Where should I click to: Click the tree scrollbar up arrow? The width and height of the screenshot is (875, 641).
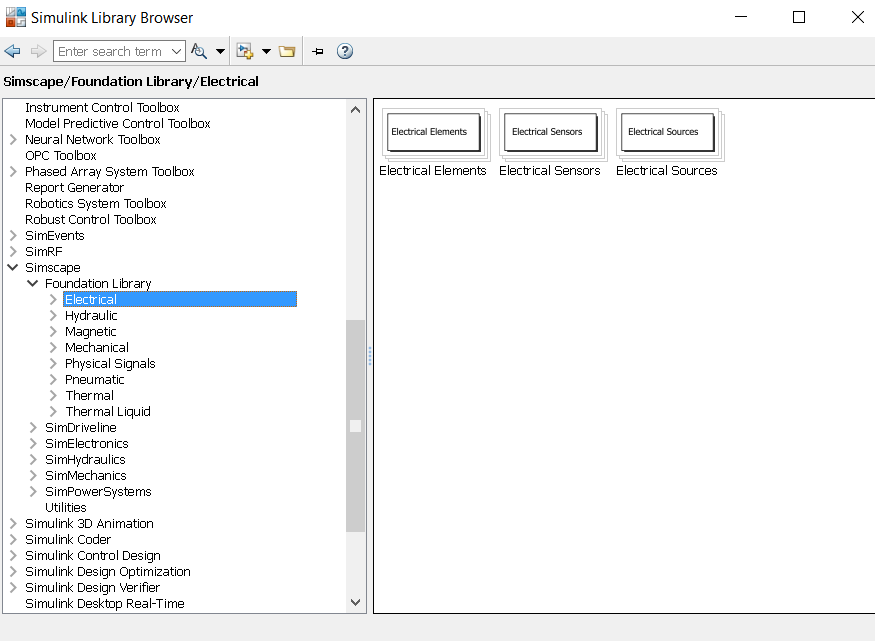pos(355,110)
